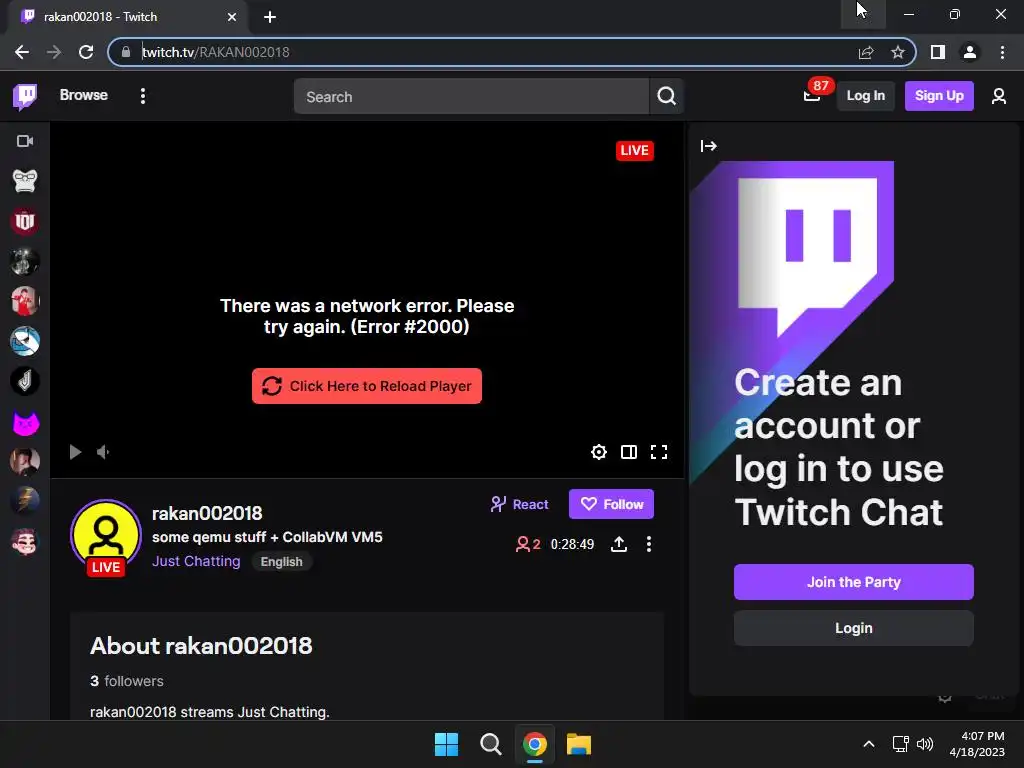This screenshot has height=768, width=1024.
Task: Click the viewer count showing 2
Action: (528, 544)
